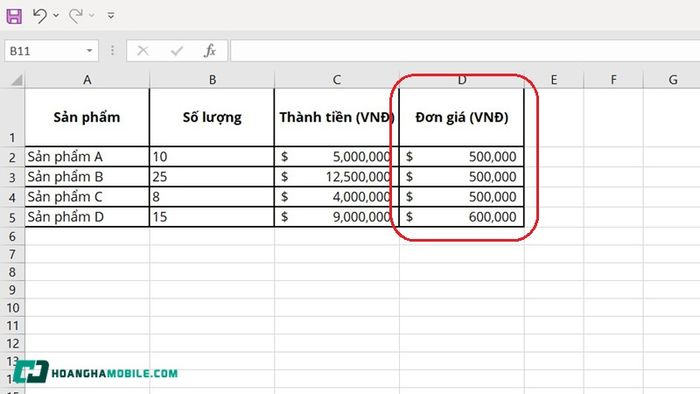Select row 2 header
Screen dimensions: 700x394
tap(12, 157)
